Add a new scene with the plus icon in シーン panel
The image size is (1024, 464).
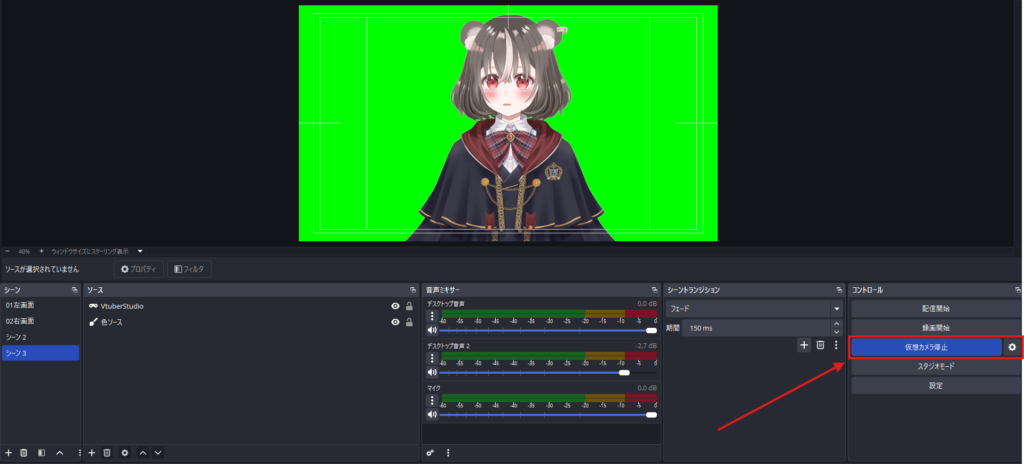pyautogui.click(x=8, y=452)
